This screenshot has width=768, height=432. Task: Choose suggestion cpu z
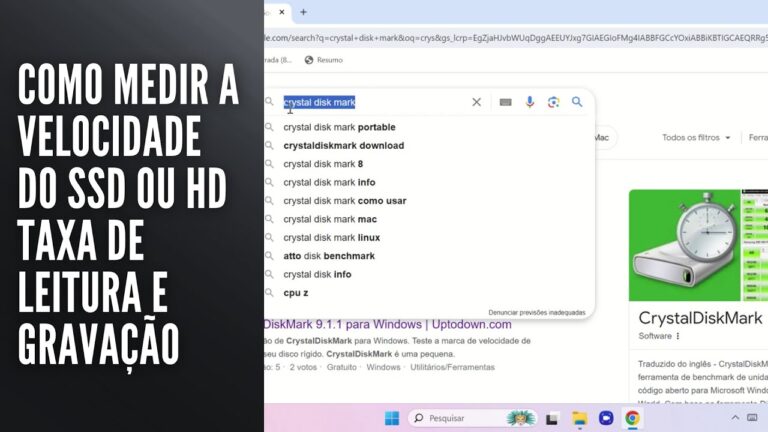coord(295,293)
